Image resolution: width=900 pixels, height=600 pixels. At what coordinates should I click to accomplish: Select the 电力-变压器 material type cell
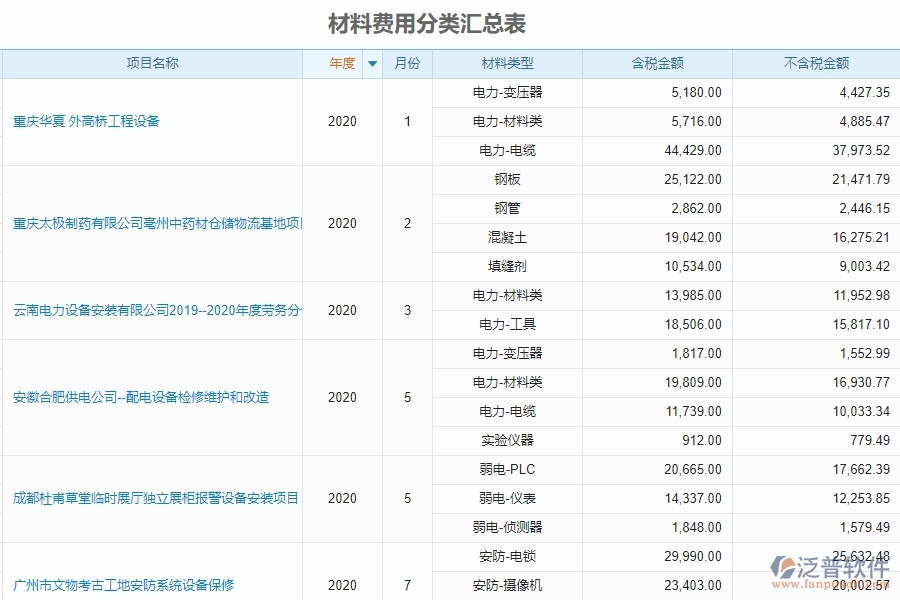[x=506, y=92]
